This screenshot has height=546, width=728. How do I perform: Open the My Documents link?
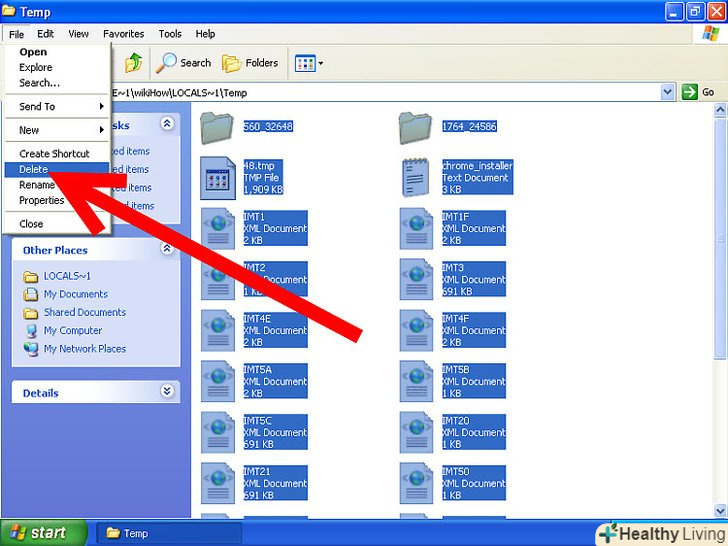tap(75, 294)
